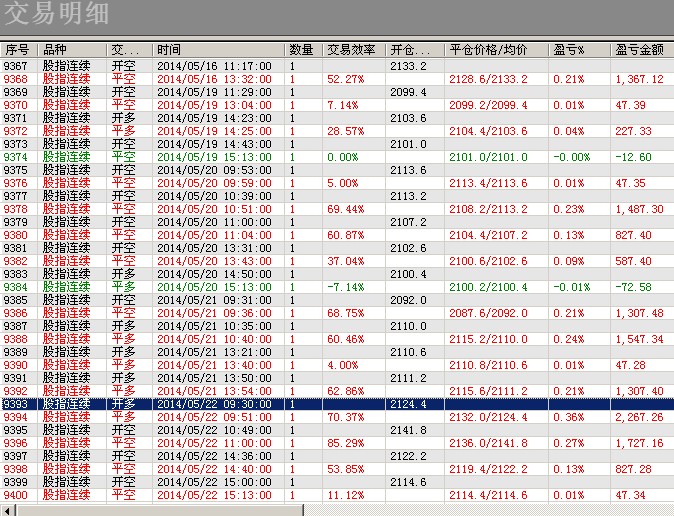Click efficiency value 5.00%
This screenshot has height=516, width=674.
[x=343, y=183]
